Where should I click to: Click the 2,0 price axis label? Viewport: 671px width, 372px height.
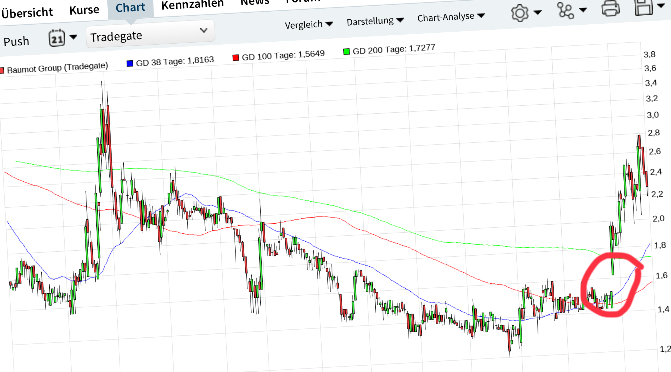[x=658, y=218]
